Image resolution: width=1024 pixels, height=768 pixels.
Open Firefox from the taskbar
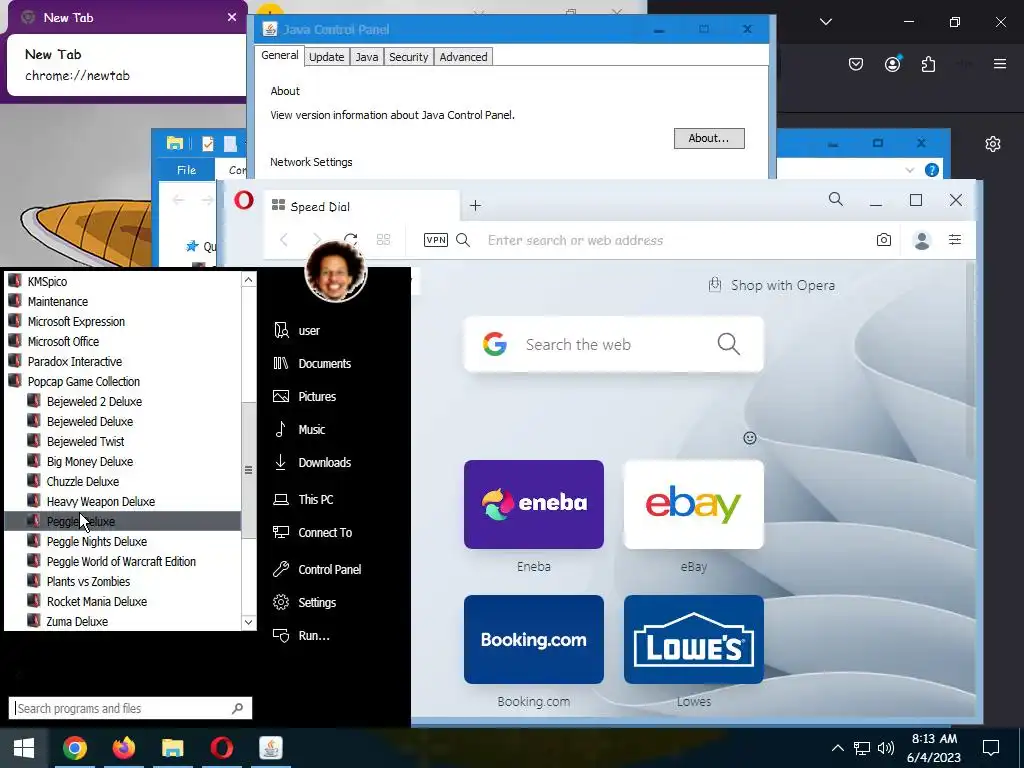click(x=123, y=748)
